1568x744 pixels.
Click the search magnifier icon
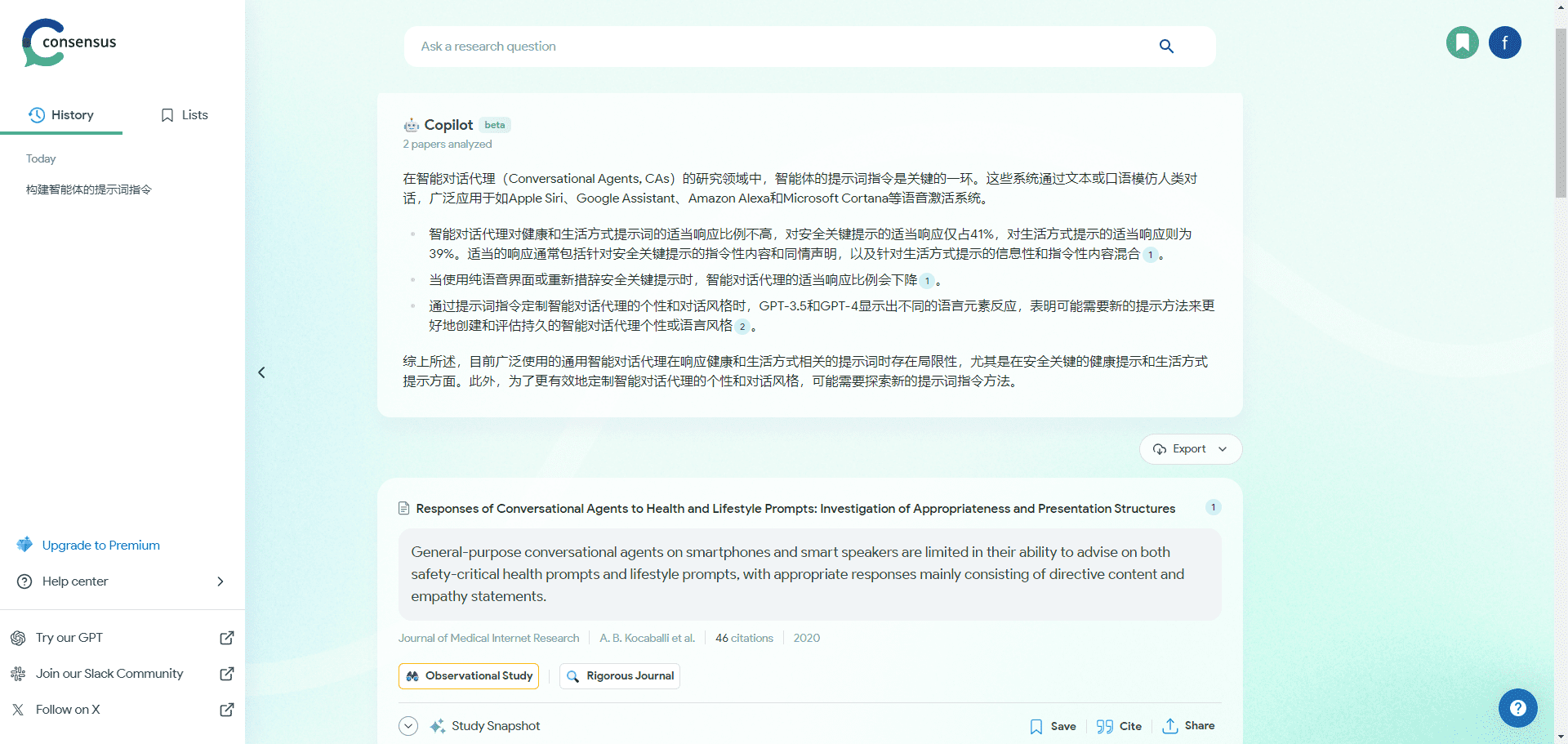pyautogui.click(x=1166, y=47)
